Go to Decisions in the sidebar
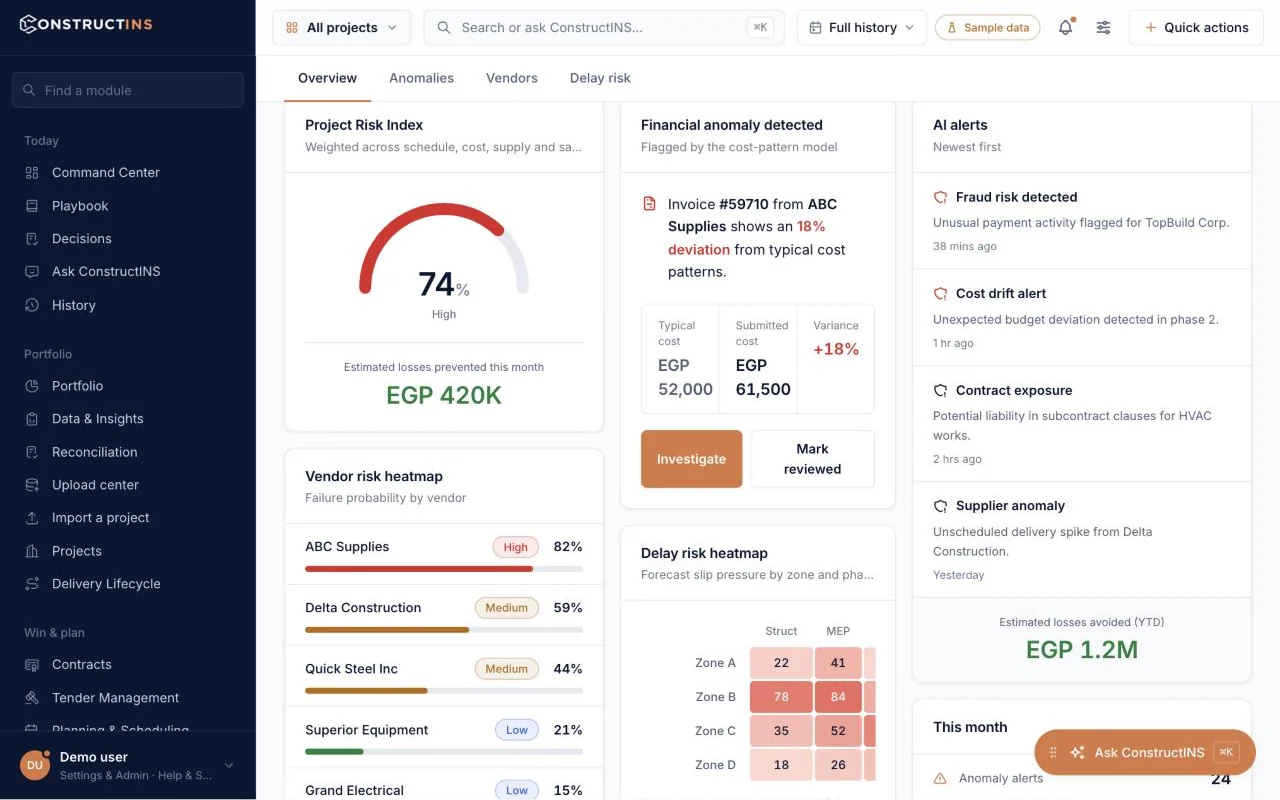Viewport: 1280px width, 800px height. pos(127,238)
